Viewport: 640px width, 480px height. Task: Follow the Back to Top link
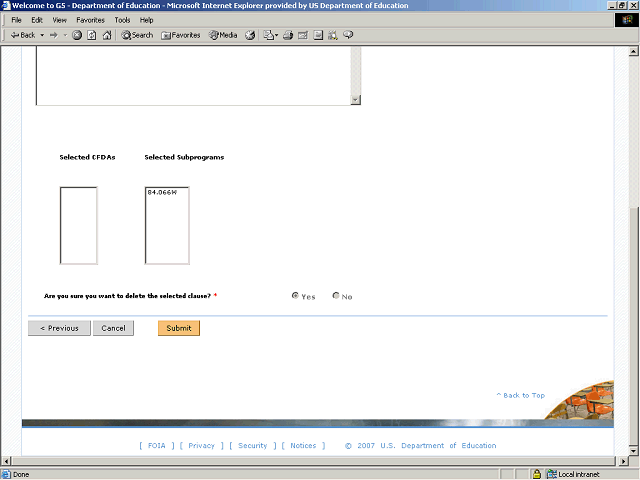click(520, 396)
